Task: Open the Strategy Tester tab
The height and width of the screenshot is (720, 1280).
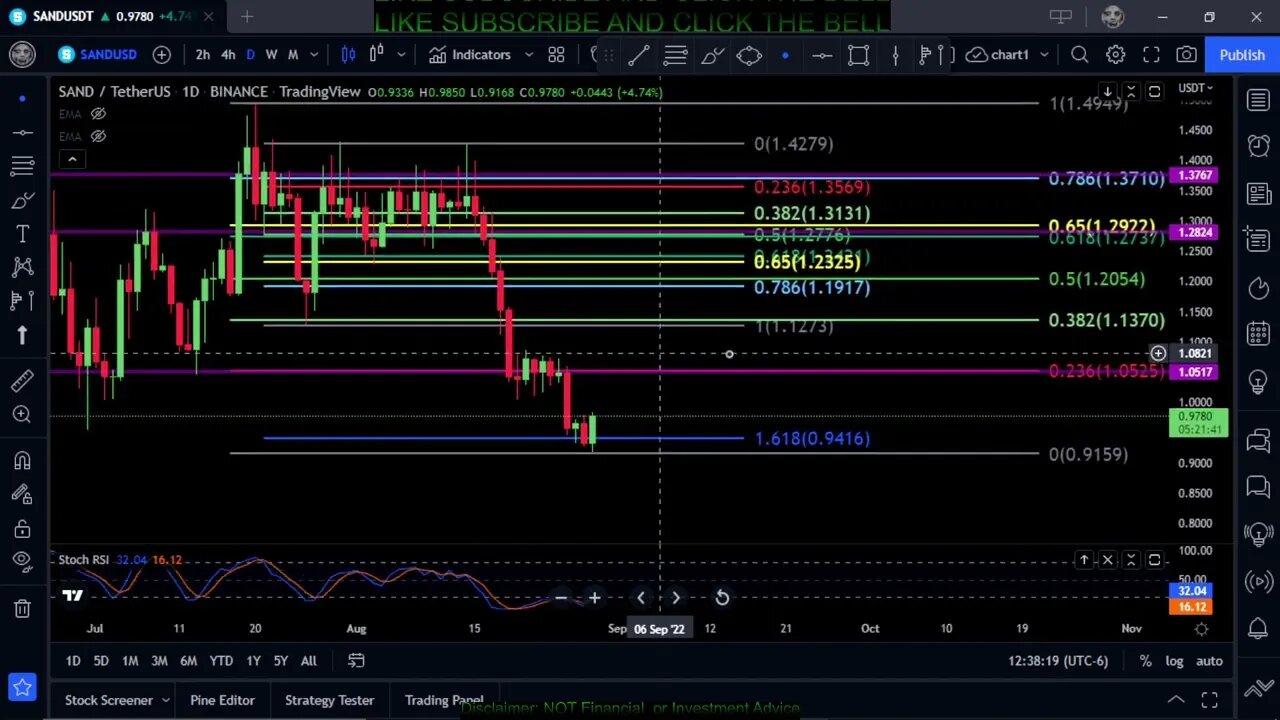Action: [x=329, y=700]
